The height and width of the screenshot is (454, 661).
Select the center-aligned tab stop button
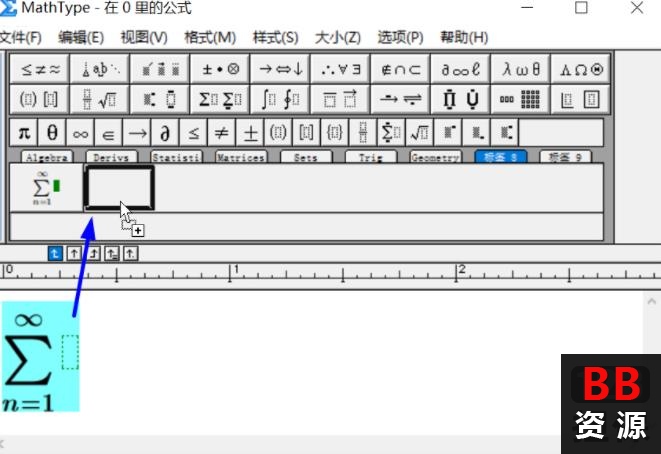tap(74, 253)
